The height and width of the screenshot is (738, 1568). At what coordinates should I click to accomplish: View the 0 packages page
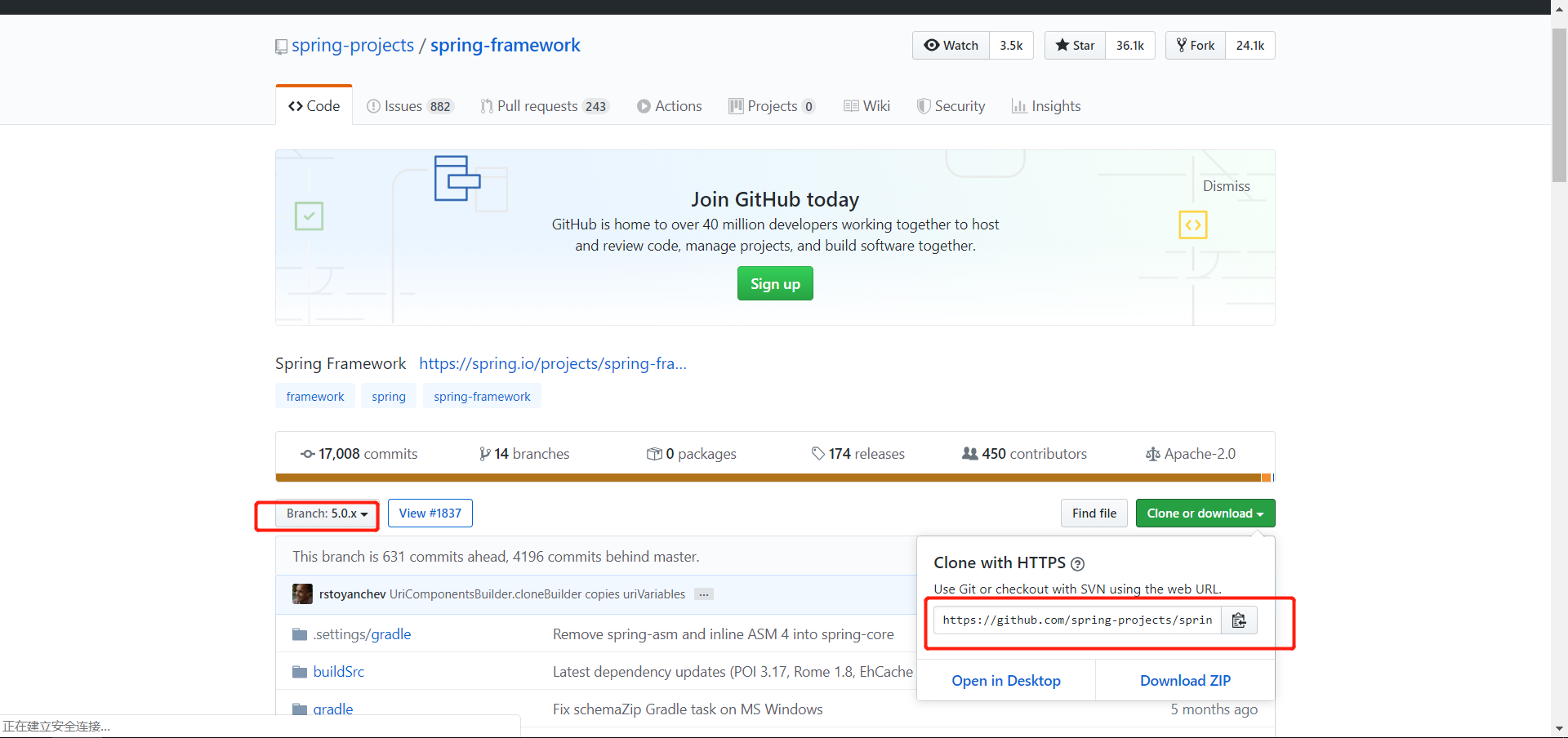(x=691, y=454)
